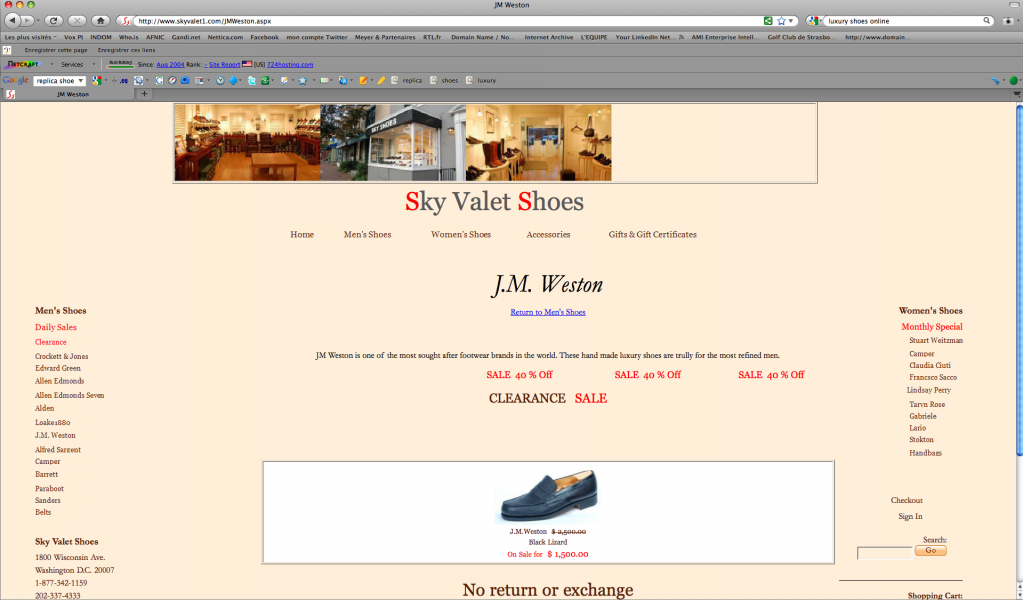This screenshot has height=600, width=1023.
Task: Select the JM Weston browser tab
Action: click(72, 94)
